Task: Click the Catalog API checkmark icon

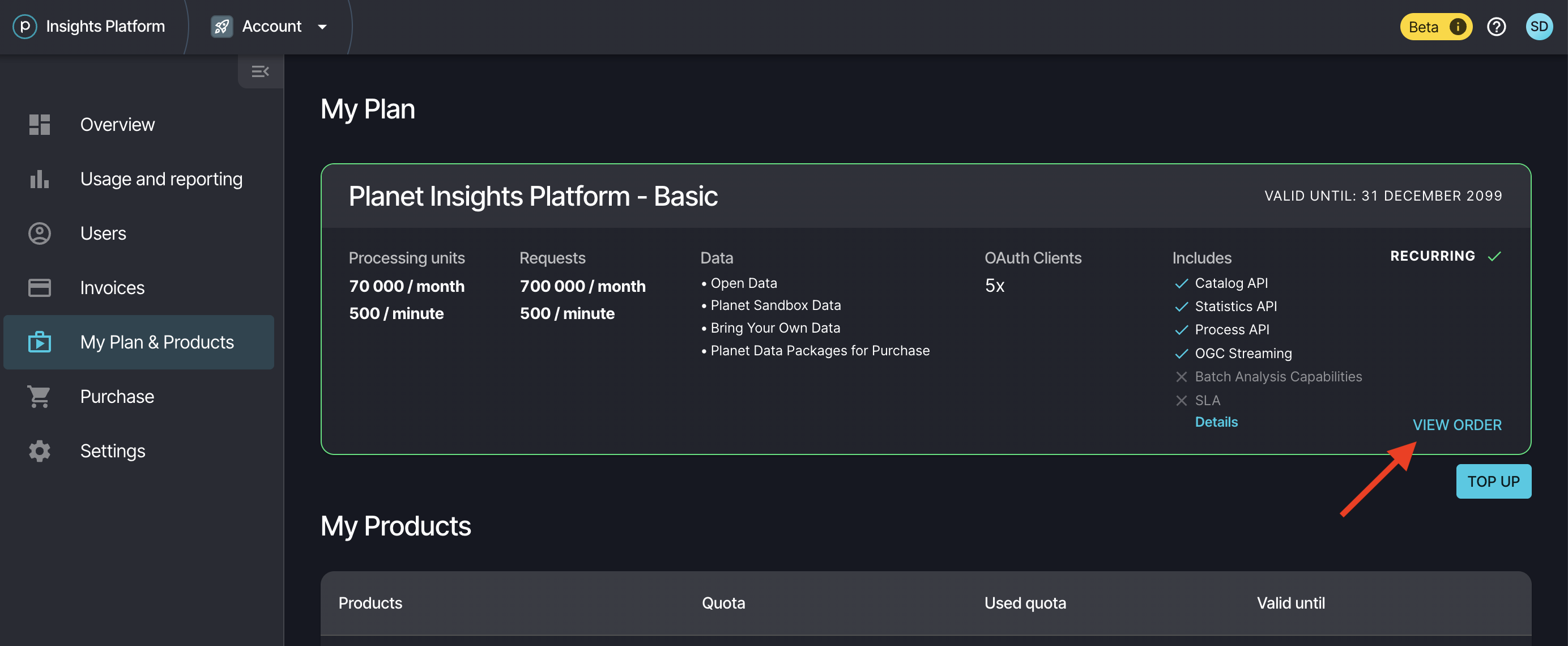Action: 1181,284
